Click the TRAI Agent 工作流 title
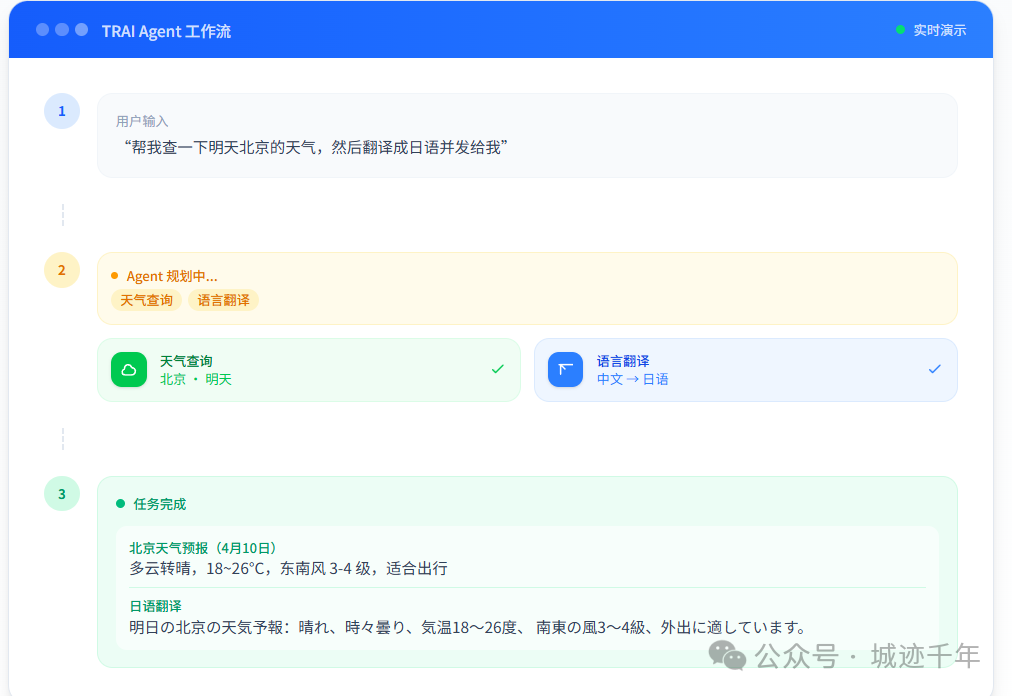 click(x=167, y=31)
